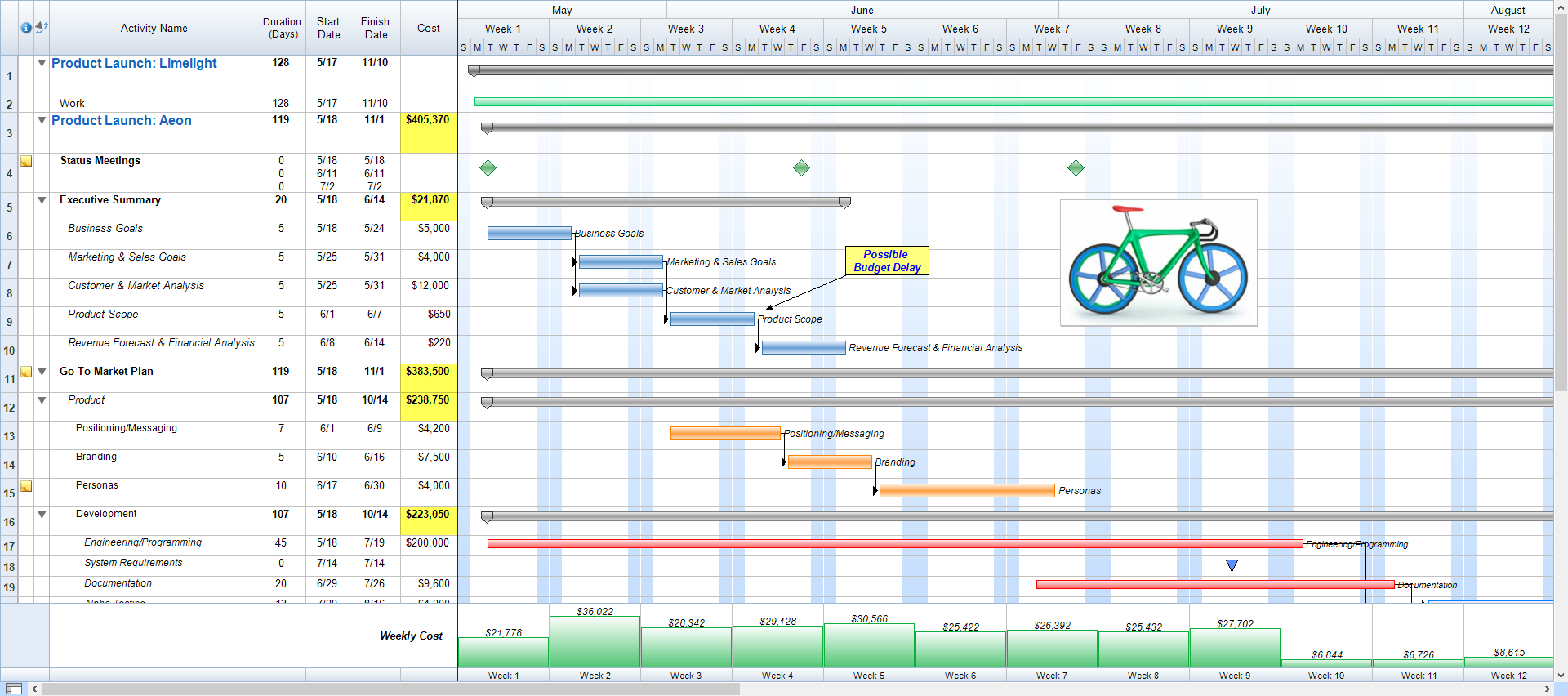
Task: Open the note icon on Personas row
Action: (26, 487)
